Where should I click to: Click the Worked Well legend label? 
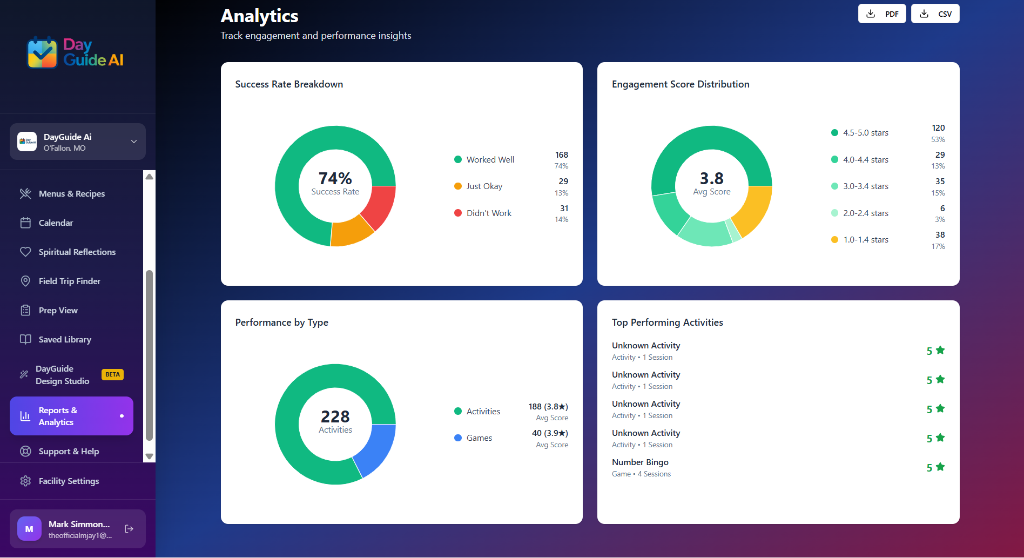point(490,159)
